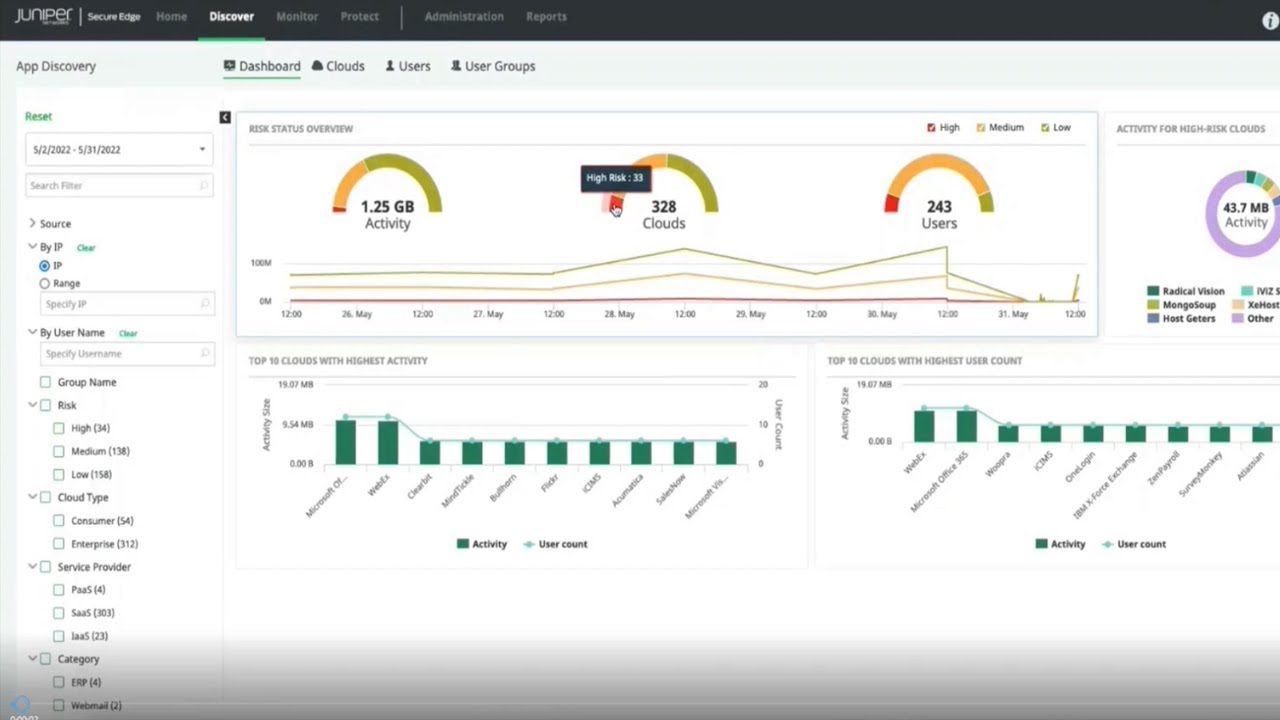Switch to the Users tab
The width and height of the screenshot is (1280, 720).
[408, 66]
